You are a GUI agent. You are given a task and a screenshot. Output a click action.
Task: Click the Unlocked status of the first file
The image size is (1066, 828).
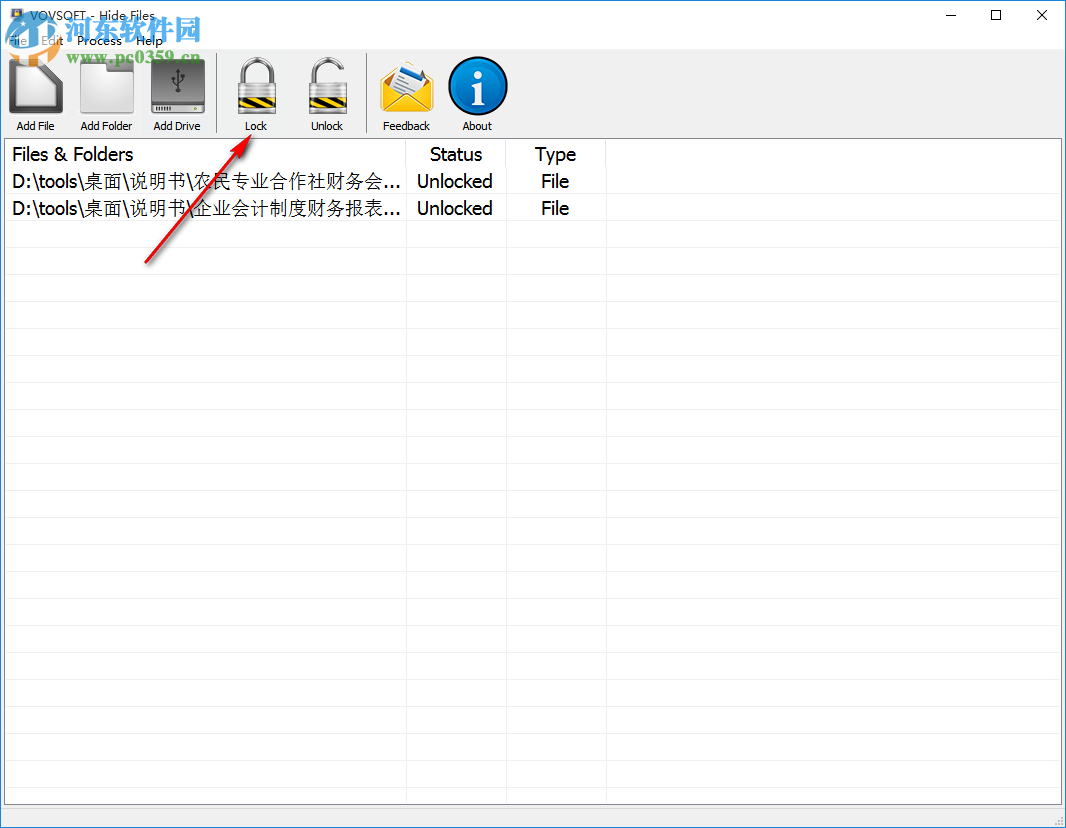[x=455, y=181]
